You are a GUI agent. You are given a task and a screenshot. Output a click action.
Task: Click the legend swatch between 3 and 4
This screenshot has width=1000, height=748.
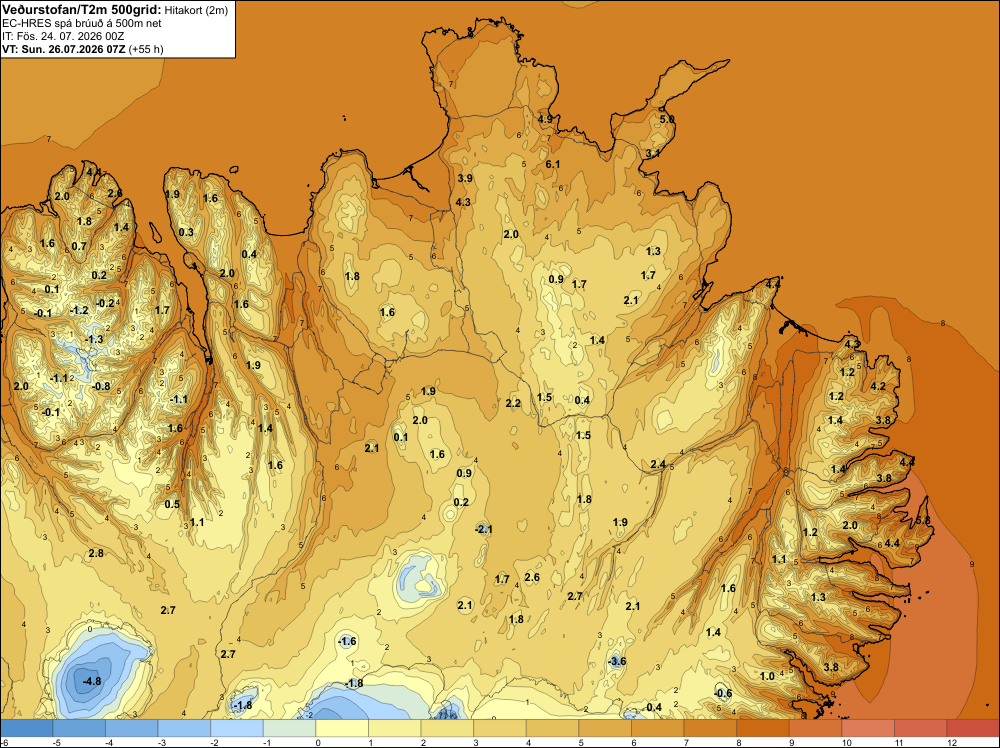[x=500, y=728]
